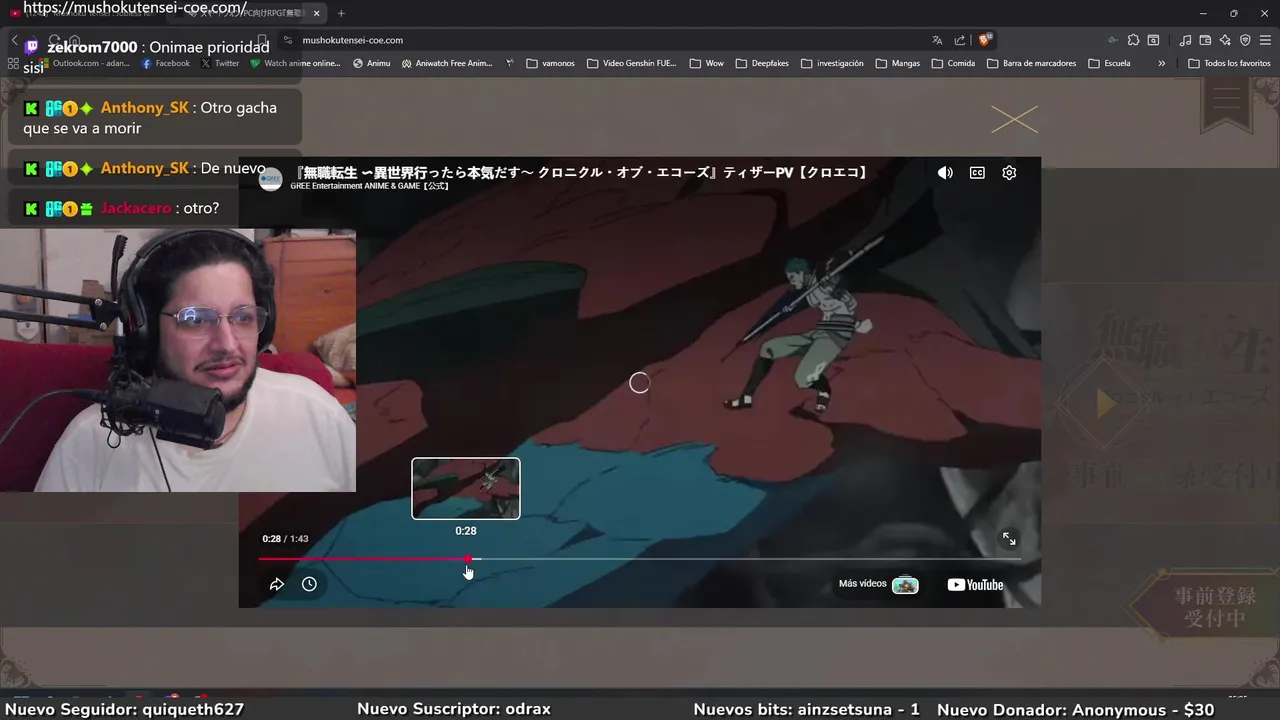Viewport: 1280px width, 720px height.
Task: Expand the vamonos bookmark folder
Action: coord(551,63)
